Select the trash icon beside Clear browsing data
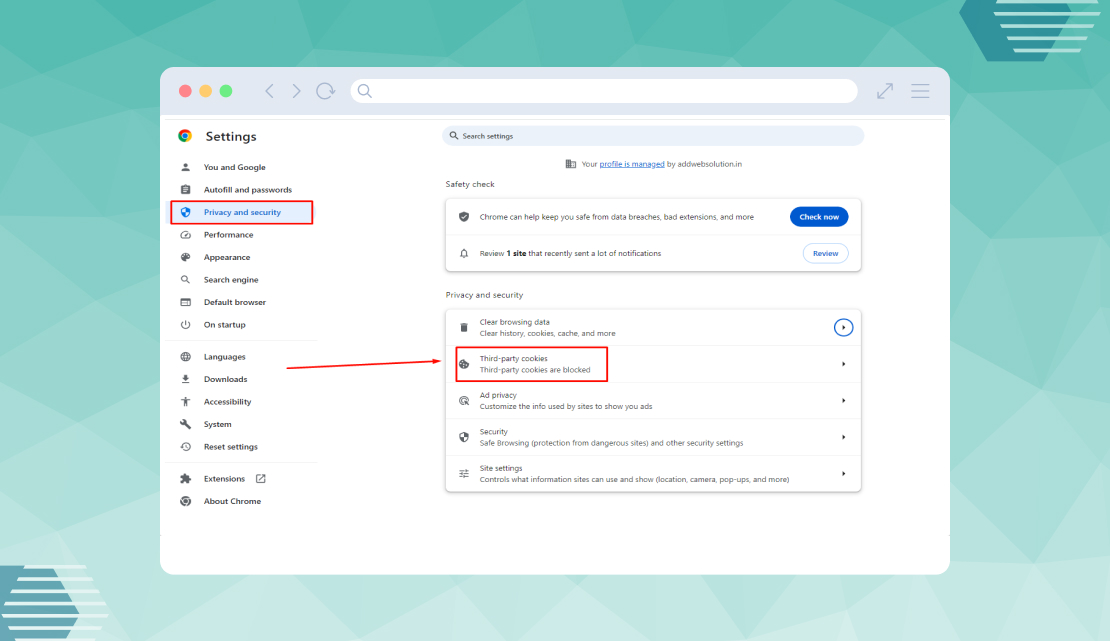 [x=463, y=326]
